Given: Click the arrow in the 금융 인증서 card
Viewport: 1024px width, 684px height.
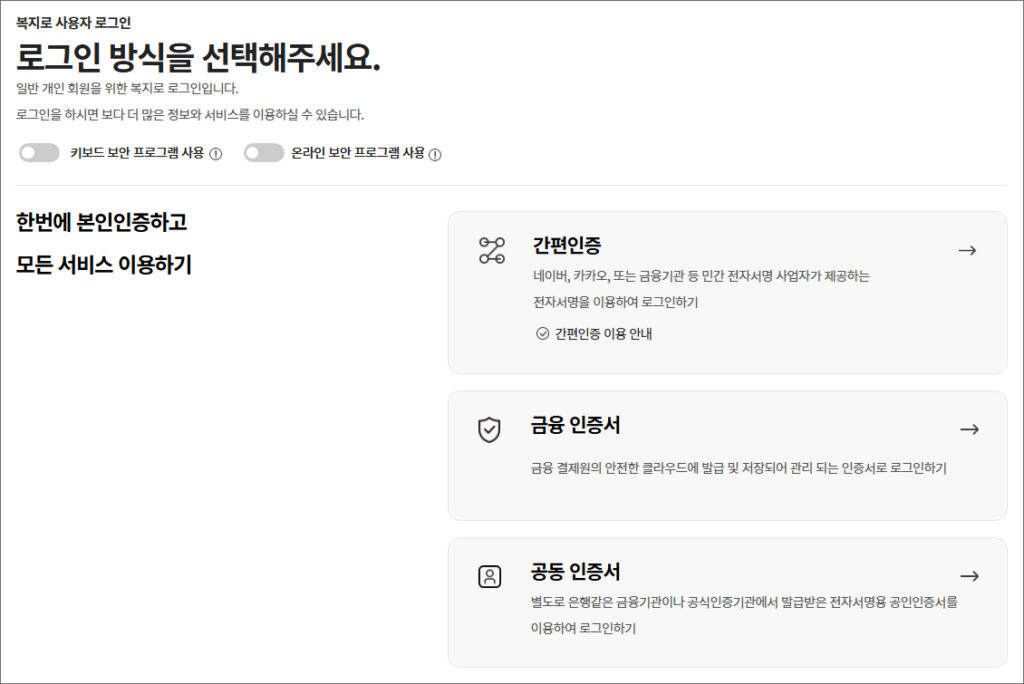Looking at the screenshot, I should pyautogui.click(x=968, y=430).
